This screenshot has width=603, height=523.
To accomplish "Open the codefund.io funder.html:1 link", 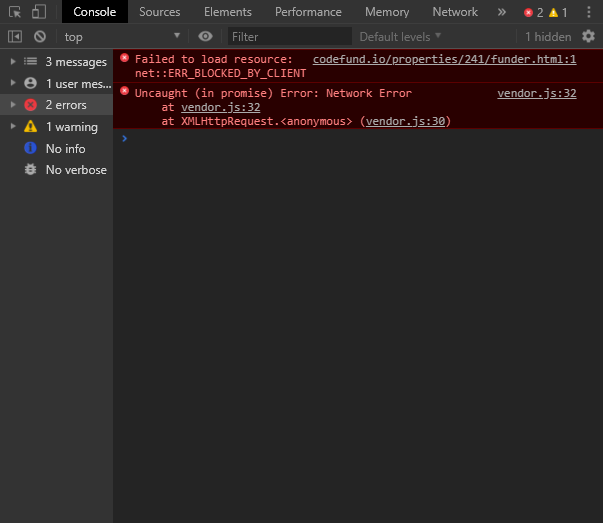I will pyautogui.click(x=444, y=59).
